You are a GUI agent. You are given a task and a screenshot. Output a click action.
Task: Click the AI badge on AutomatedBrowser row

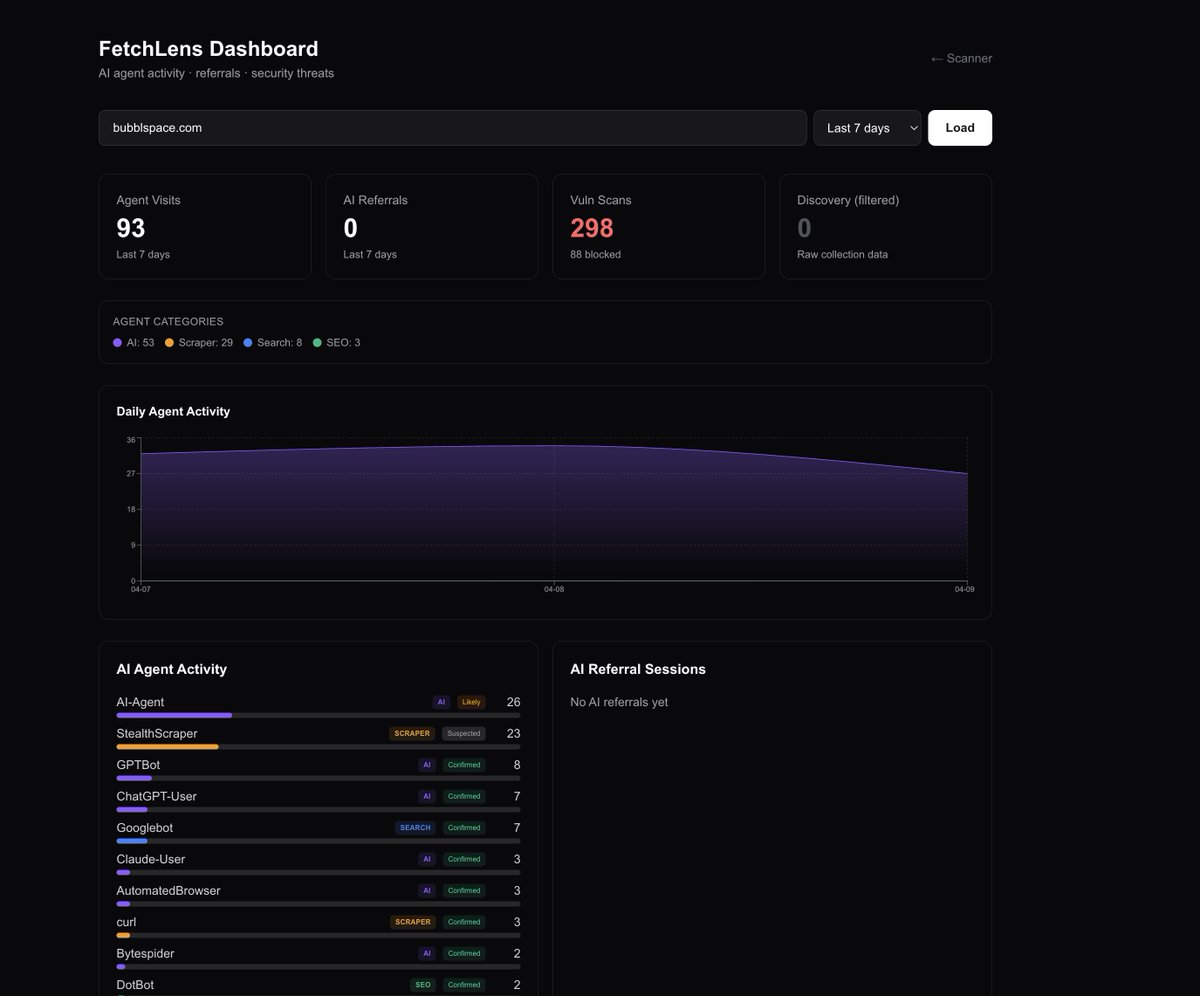click(x=427, y=890)
